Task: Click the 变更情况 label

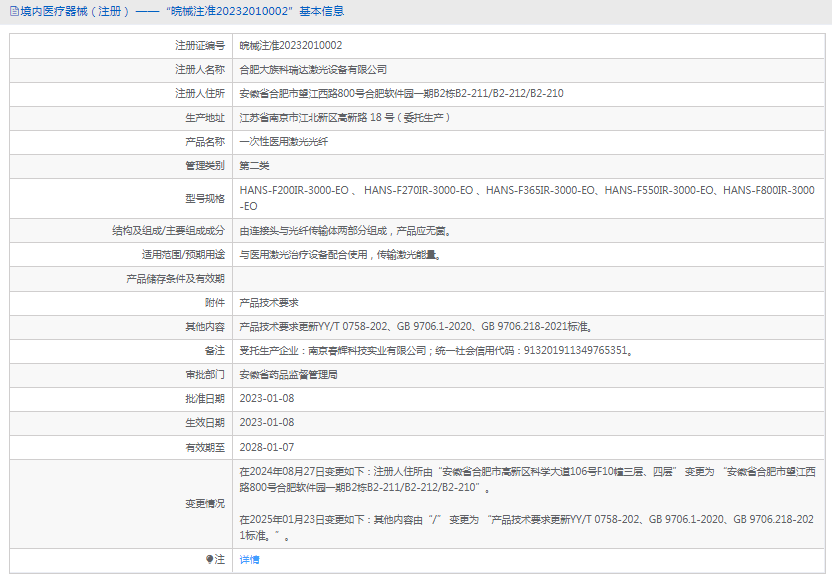Action: 205,503
